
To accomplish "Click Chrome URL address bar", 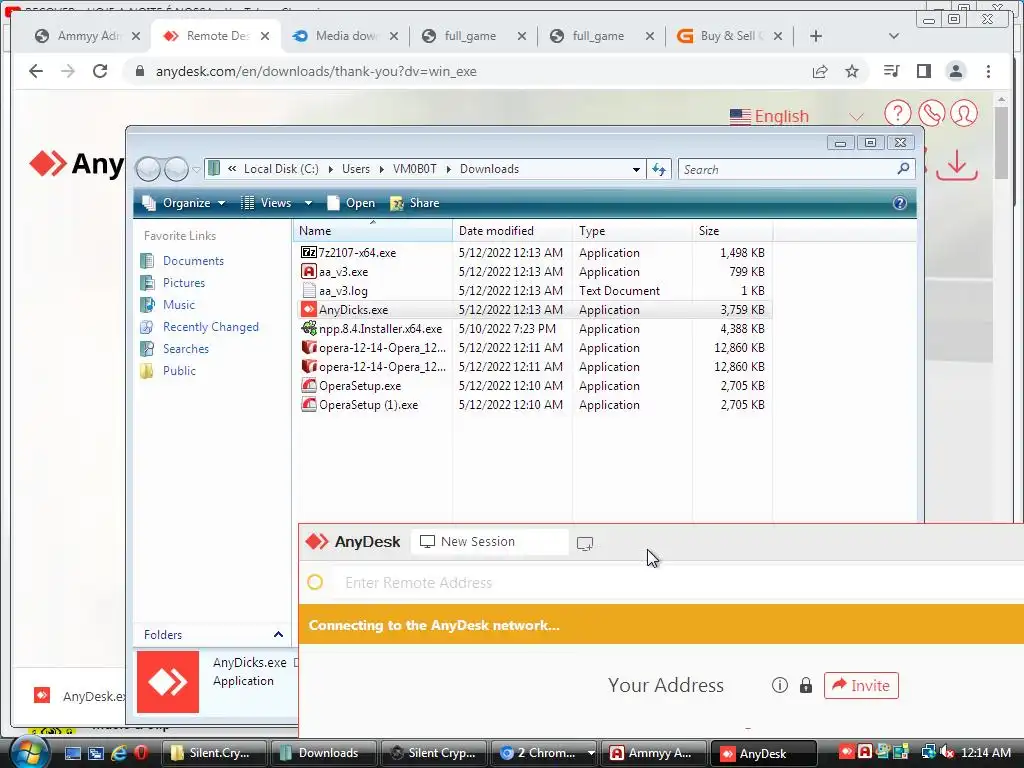I will (x=464, y=71).
